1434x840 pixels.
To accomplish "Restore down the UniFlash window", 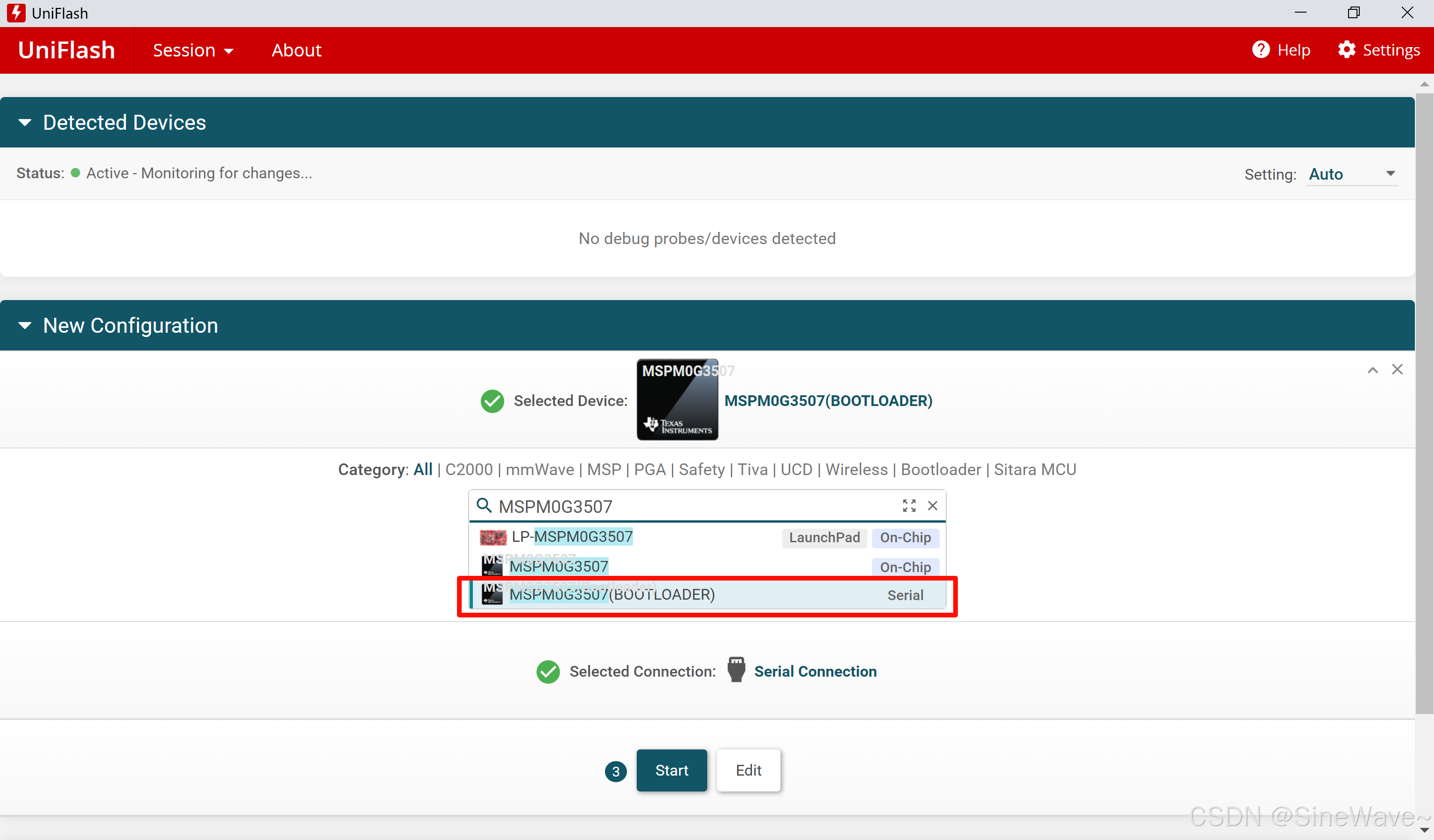I will point(1354,13).
